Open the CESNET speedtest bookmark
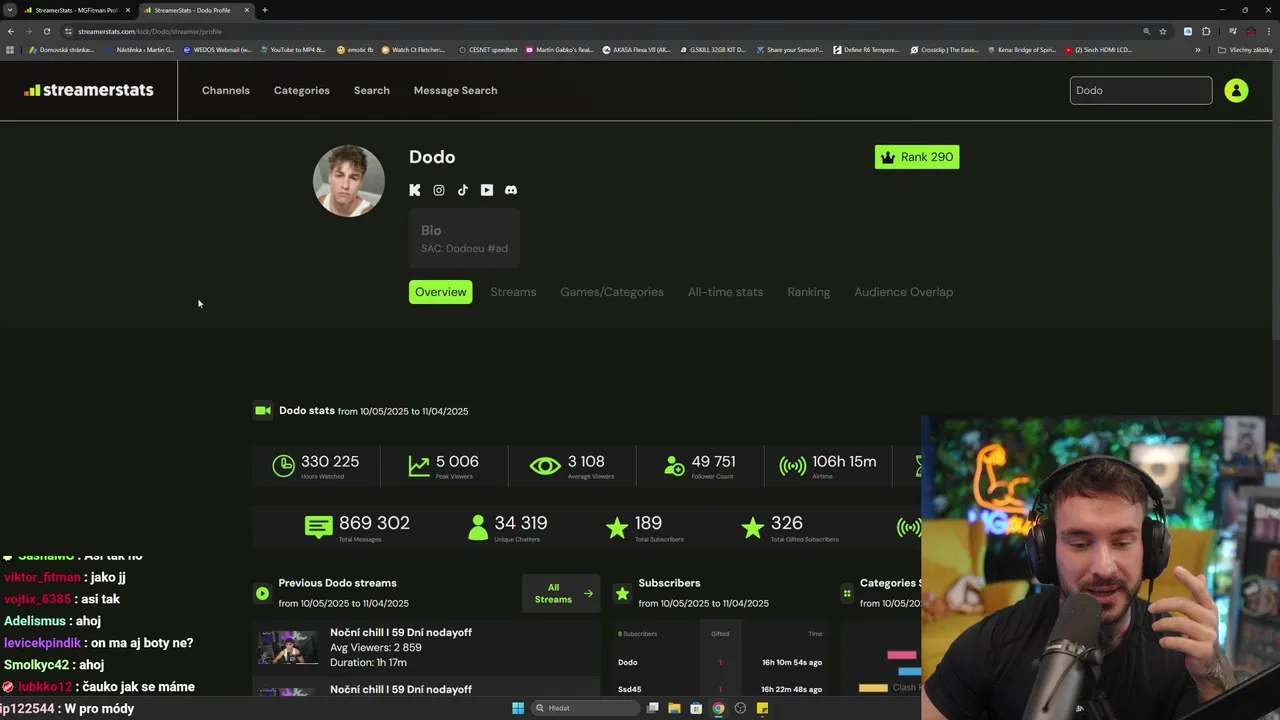Viewport: 1280px width, 720px height. [488, 50]
